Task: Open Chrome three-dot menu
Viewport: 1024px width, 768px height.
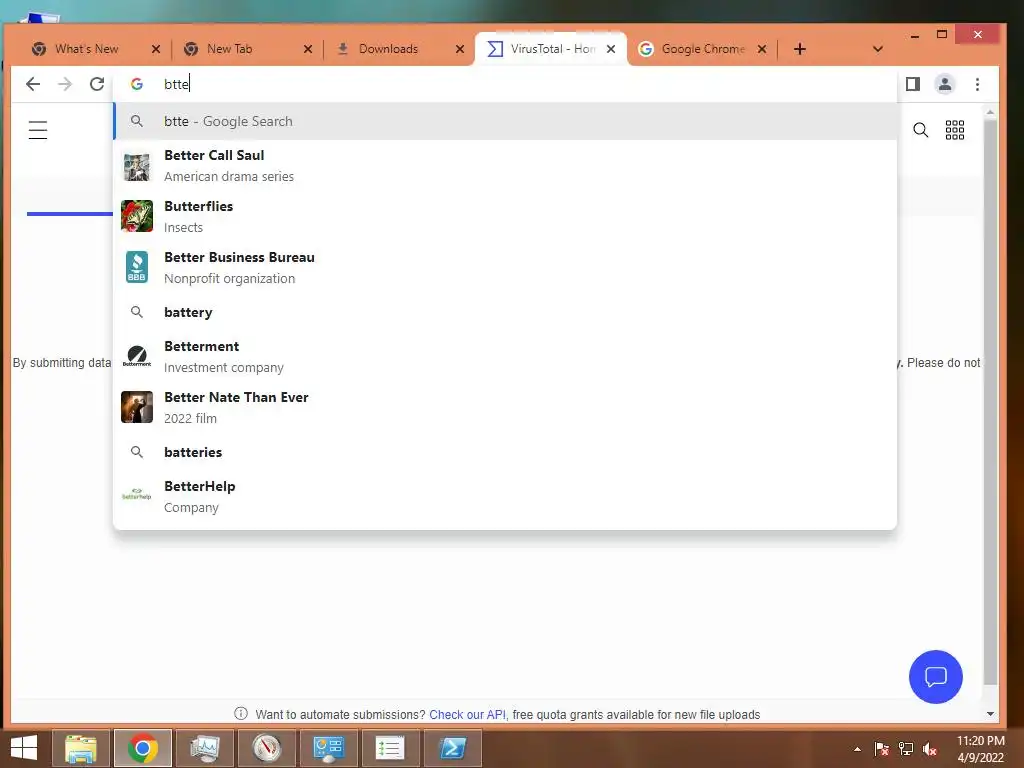Action: click(x=977, y=84)
